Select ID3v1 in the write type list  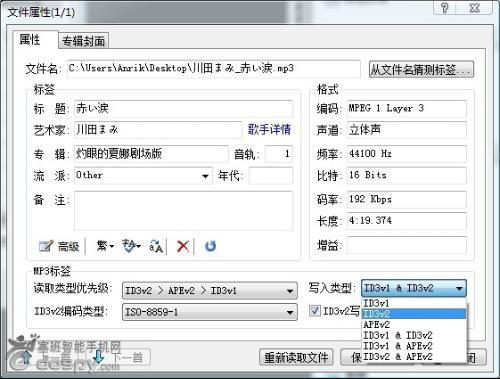coord(414,303)
